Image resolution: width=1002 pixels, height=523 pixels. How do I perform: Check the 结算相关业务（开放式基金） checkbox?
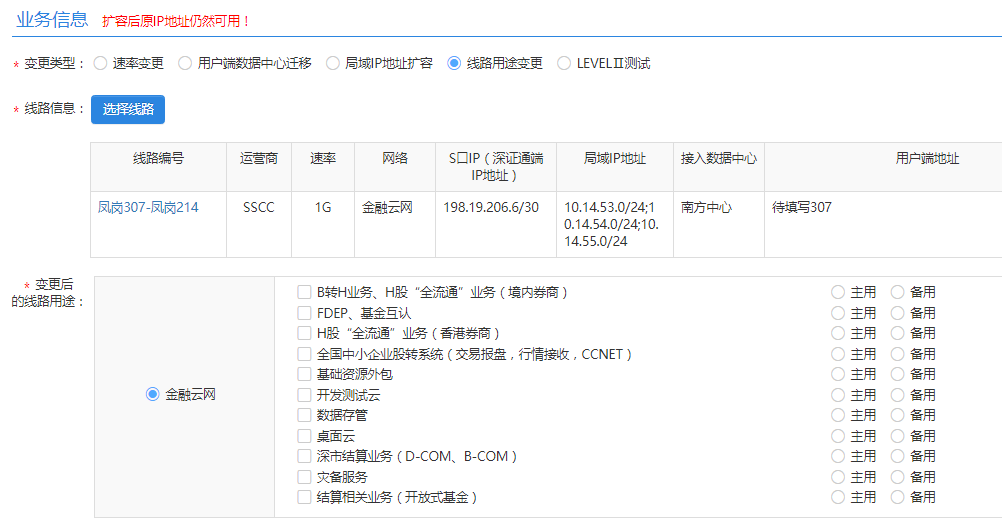point(304,497)
